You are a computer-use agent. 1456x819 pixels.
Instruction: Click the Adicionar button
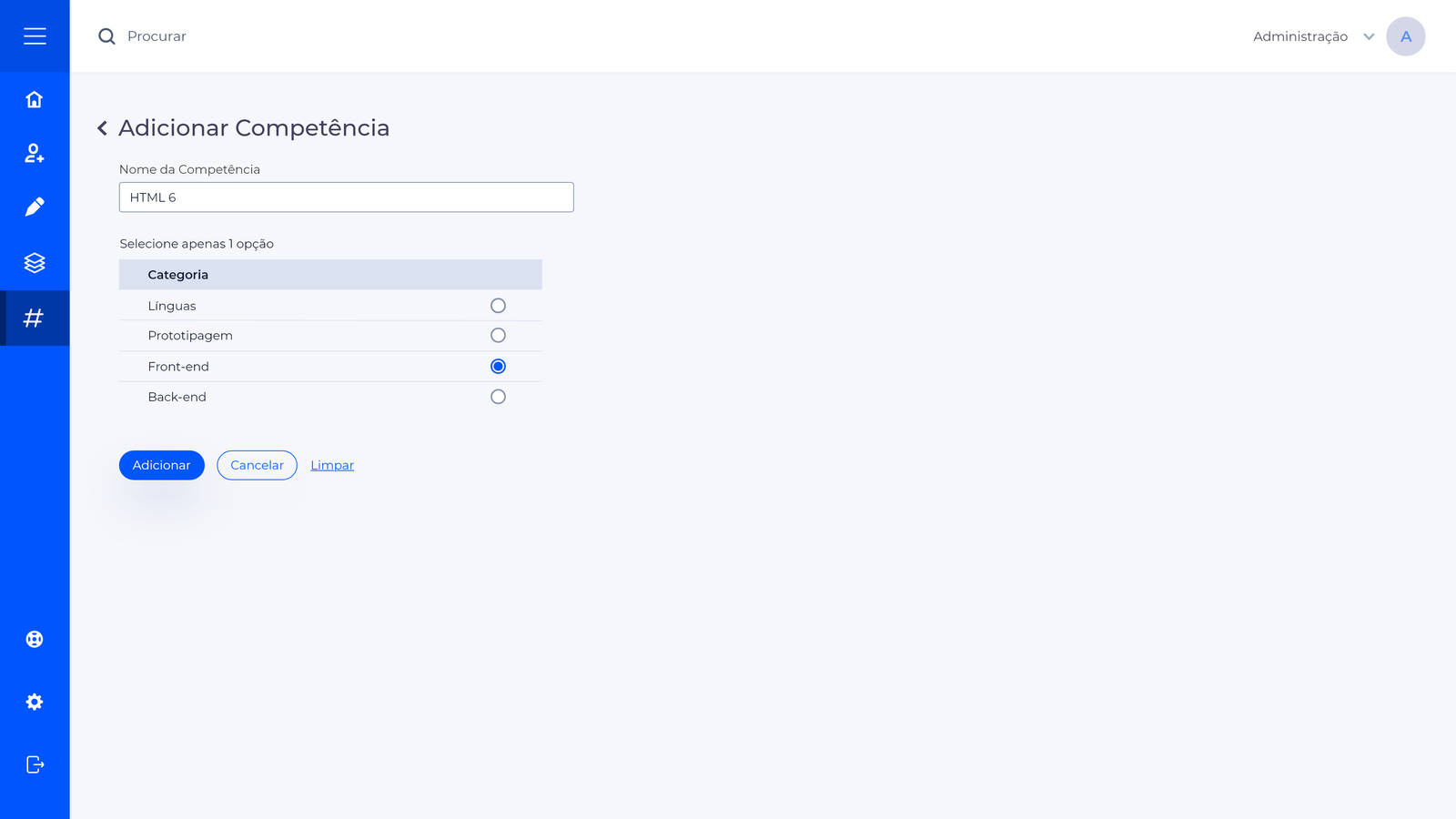162,465
